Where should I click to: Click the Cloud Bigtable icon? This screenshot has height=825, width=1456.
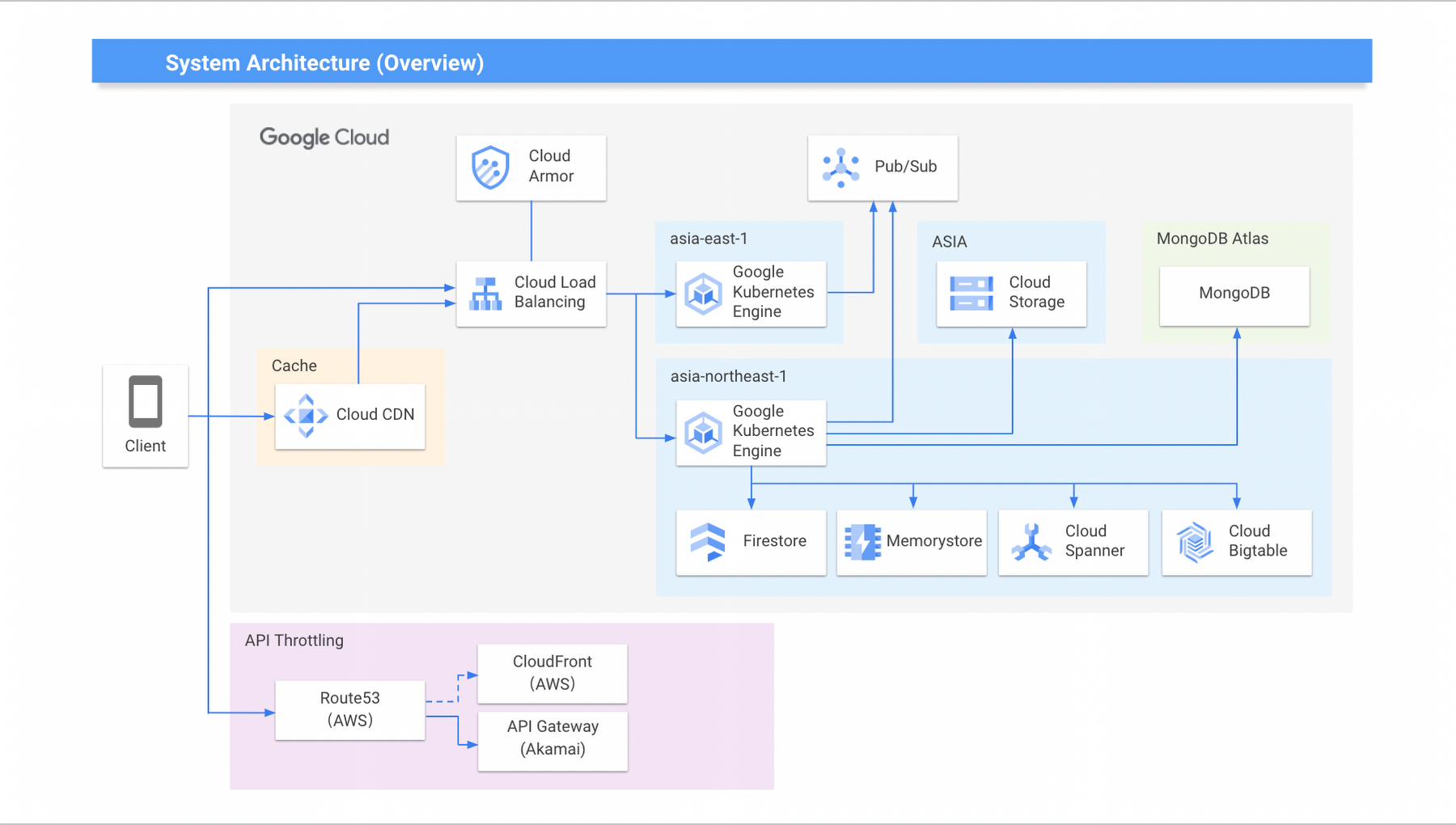[x=1196, y=542]
